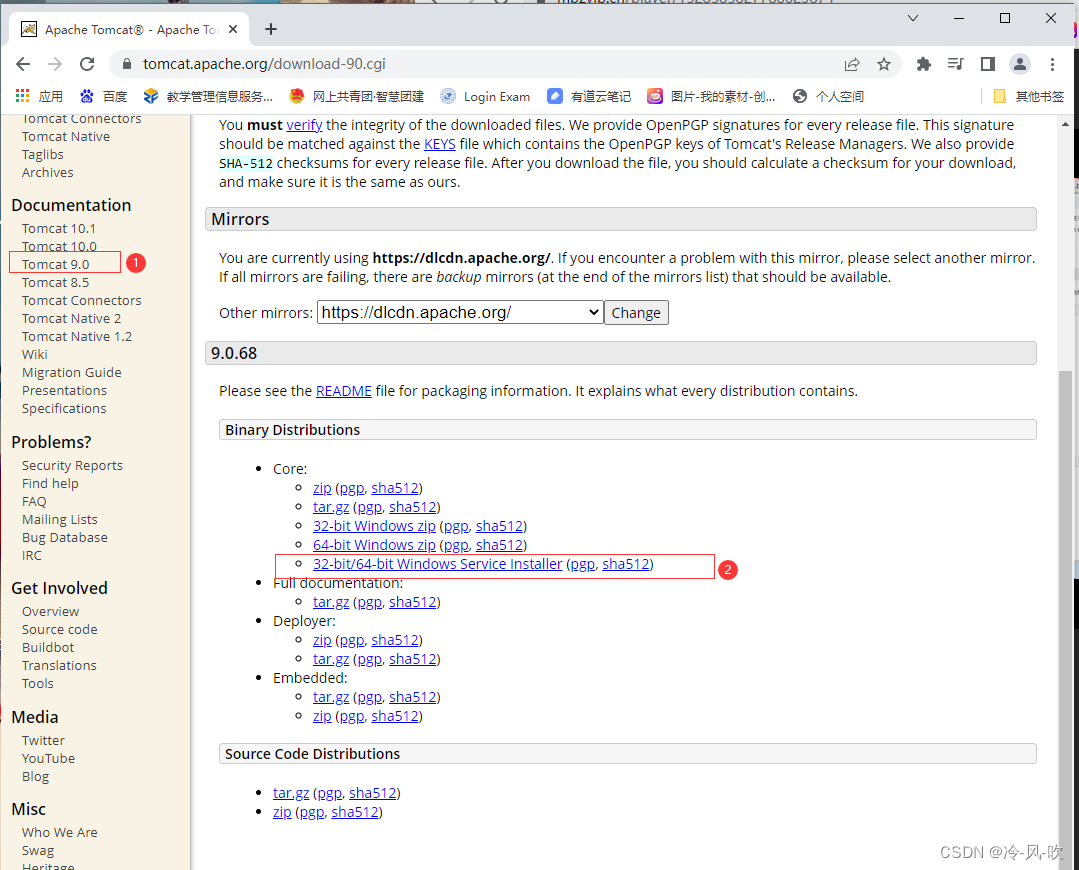Download 64-bit Windows zip

374,545
